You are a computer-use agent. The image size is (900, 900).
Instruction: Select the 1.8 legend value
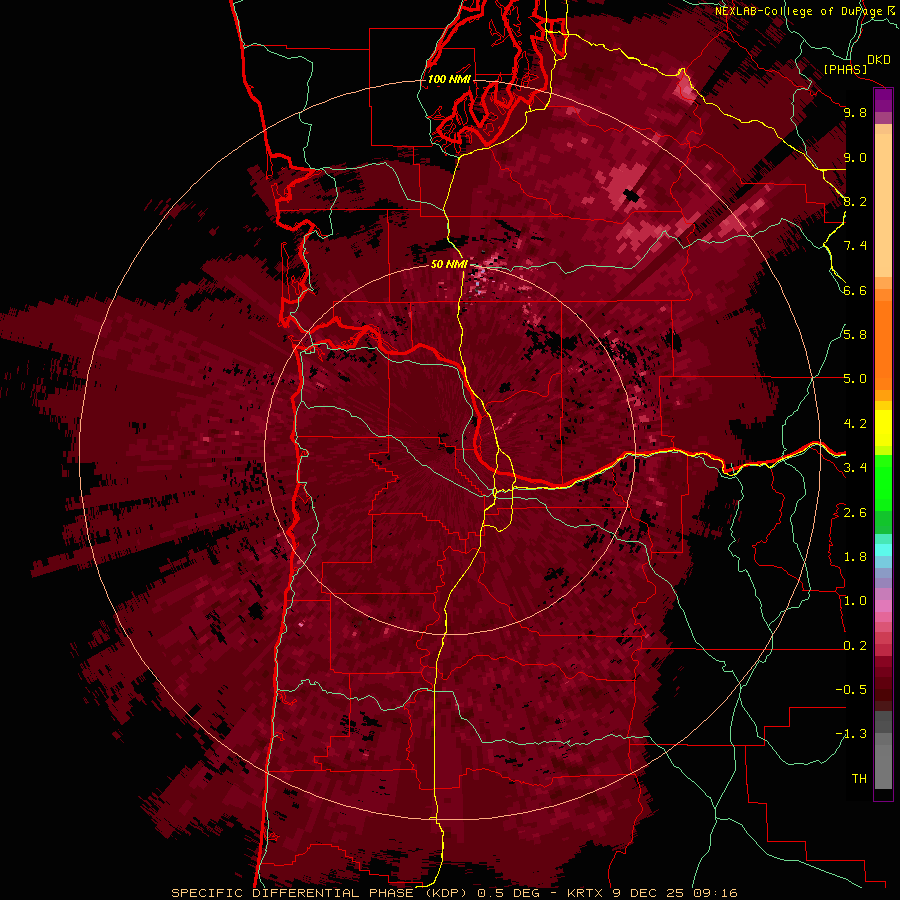[855, 557]
